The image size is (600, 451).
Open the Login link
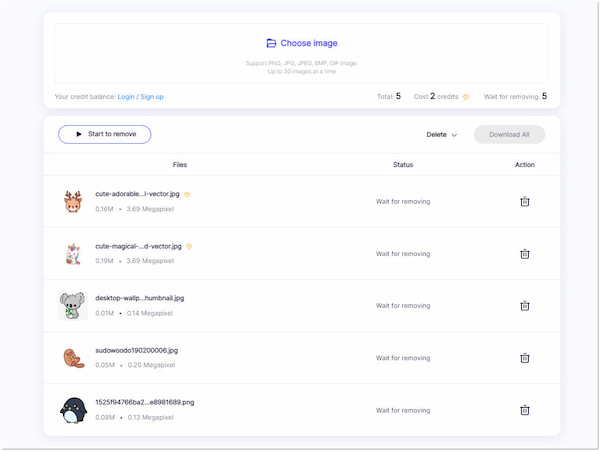(126, 97)
